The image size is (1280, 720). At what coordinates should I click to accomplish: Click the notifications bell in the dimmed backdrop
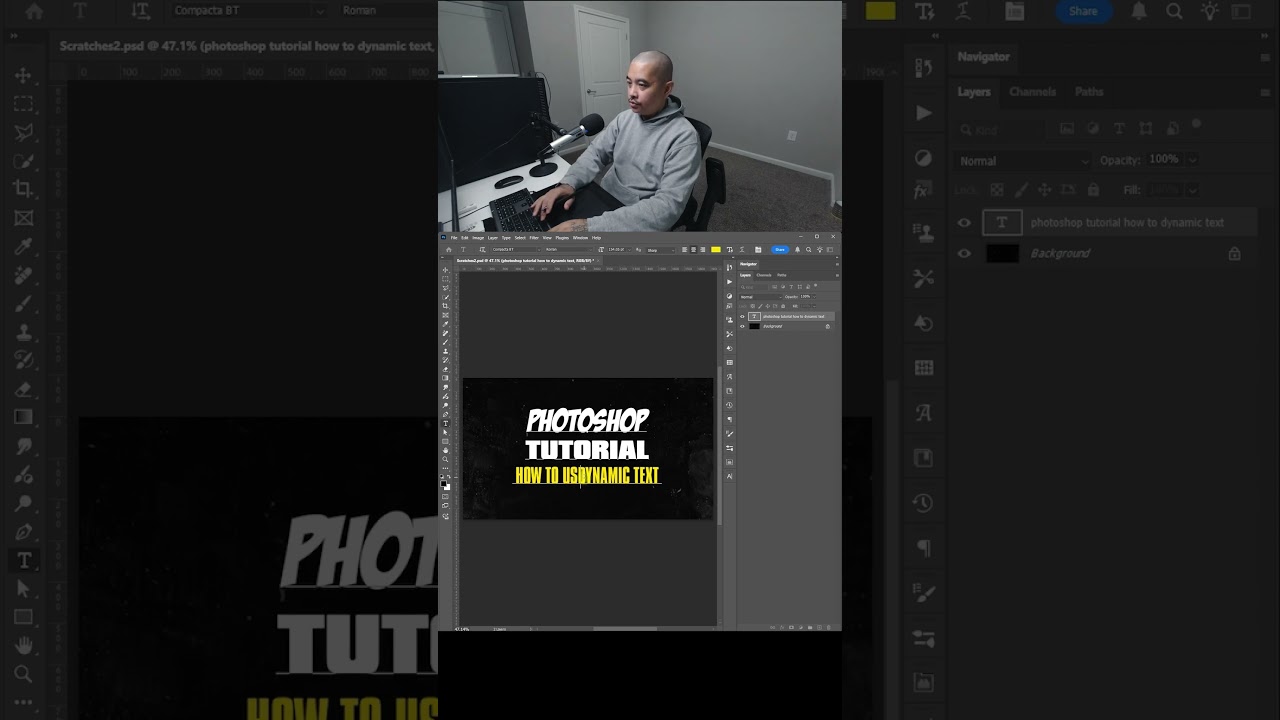(1139, 11)
